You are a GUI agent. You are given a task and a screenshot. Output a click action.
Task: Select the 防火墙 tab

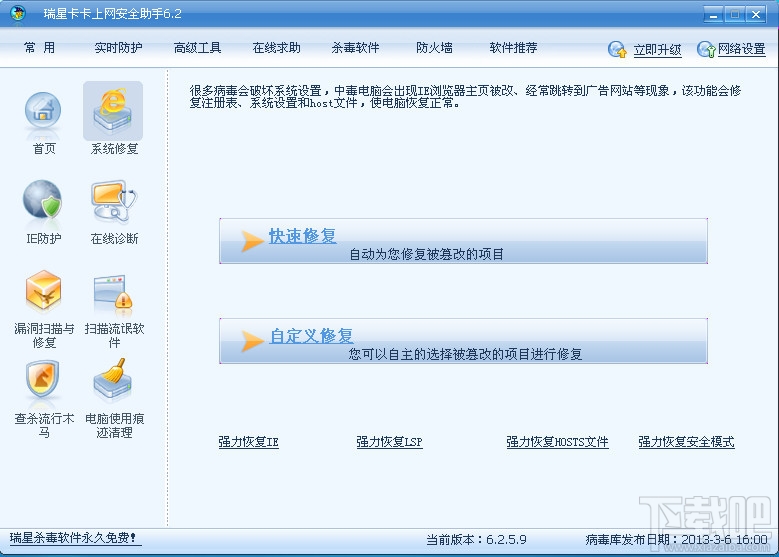point(434,48)
